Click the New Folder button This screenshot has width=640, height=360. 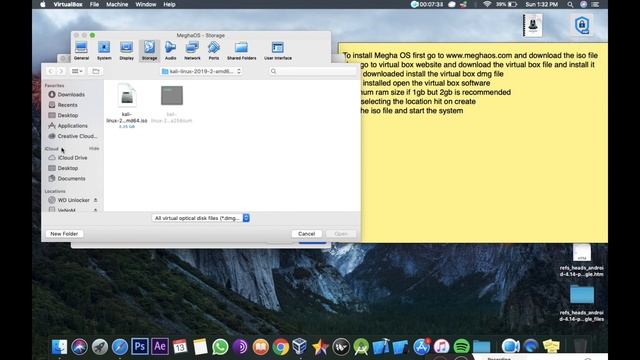[x=64, y=234]
